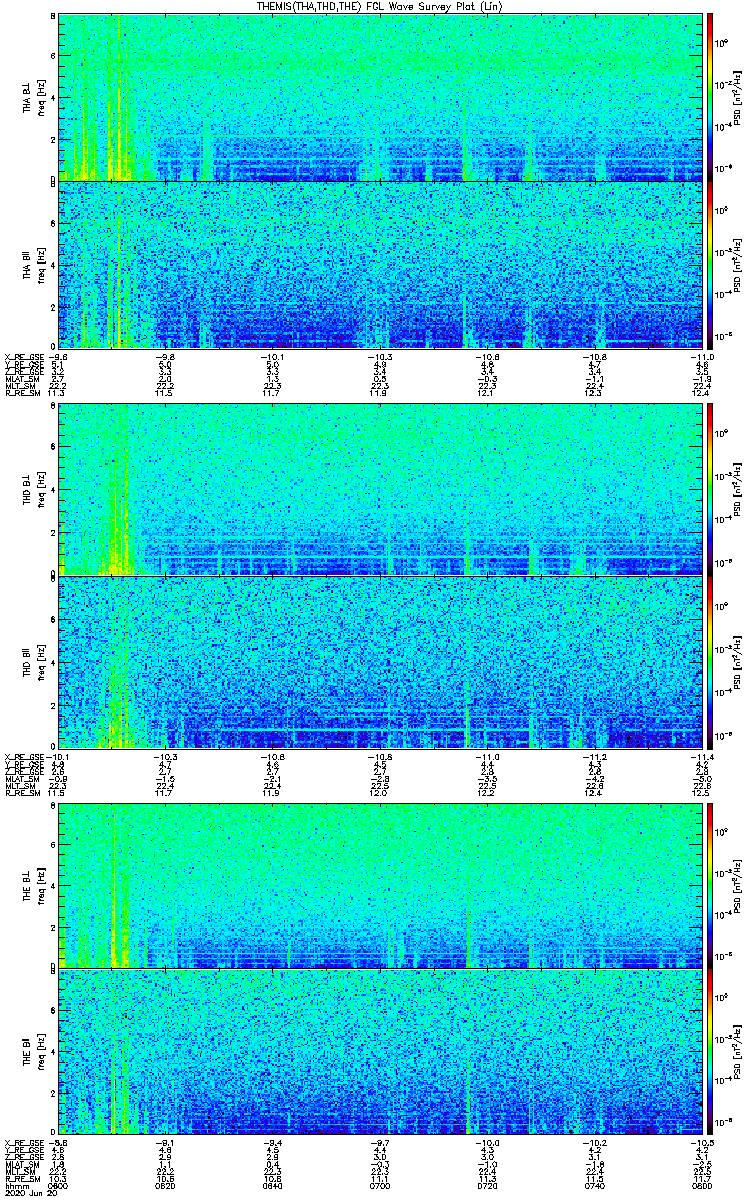Click the 0740 time tick label

[595, 1186]
